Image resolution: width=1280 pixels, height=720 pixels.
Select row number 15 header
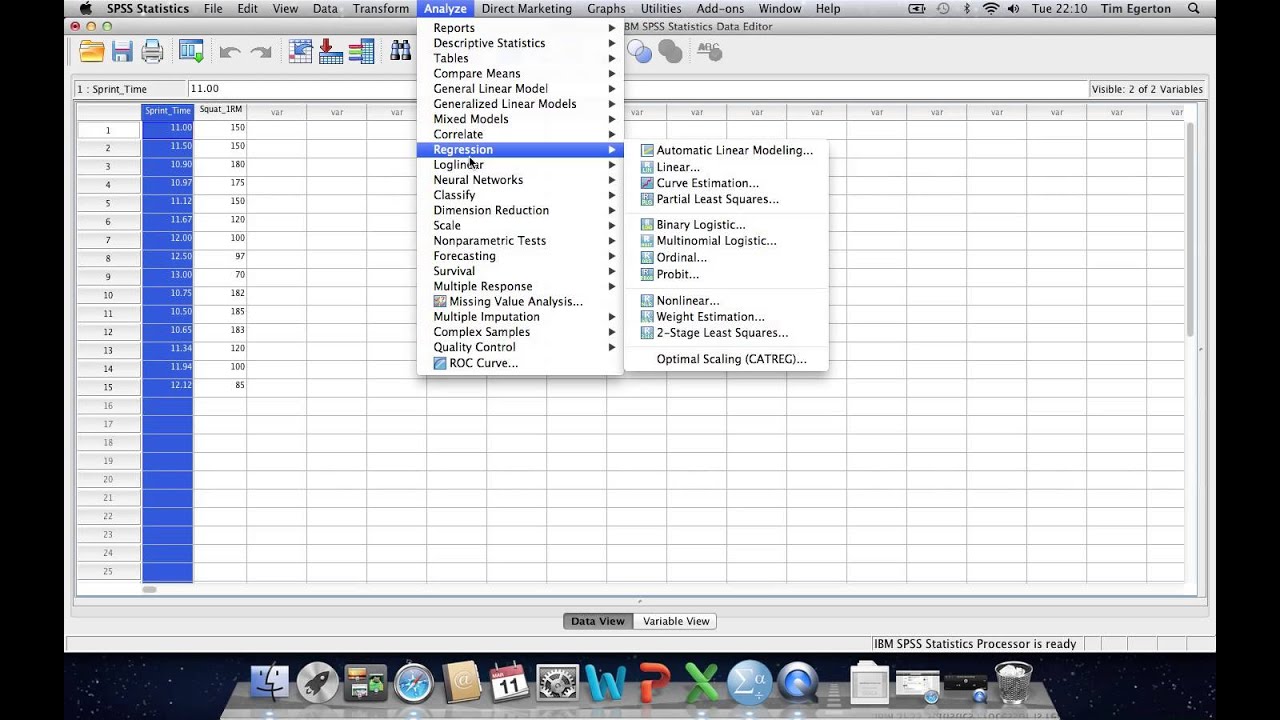[x=108, y=387]
